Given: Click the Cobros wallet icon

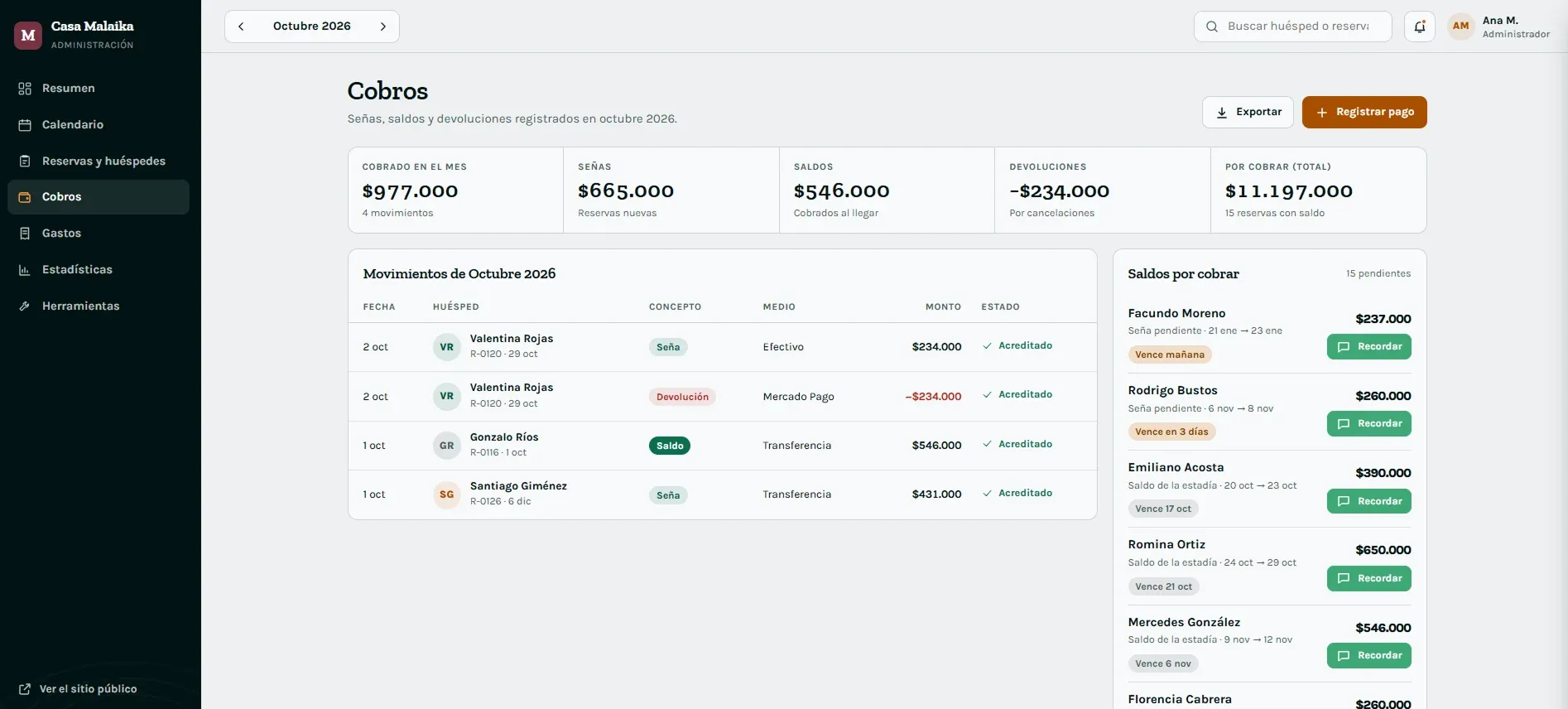Looking at the screenshot, I should click(25, 197).
